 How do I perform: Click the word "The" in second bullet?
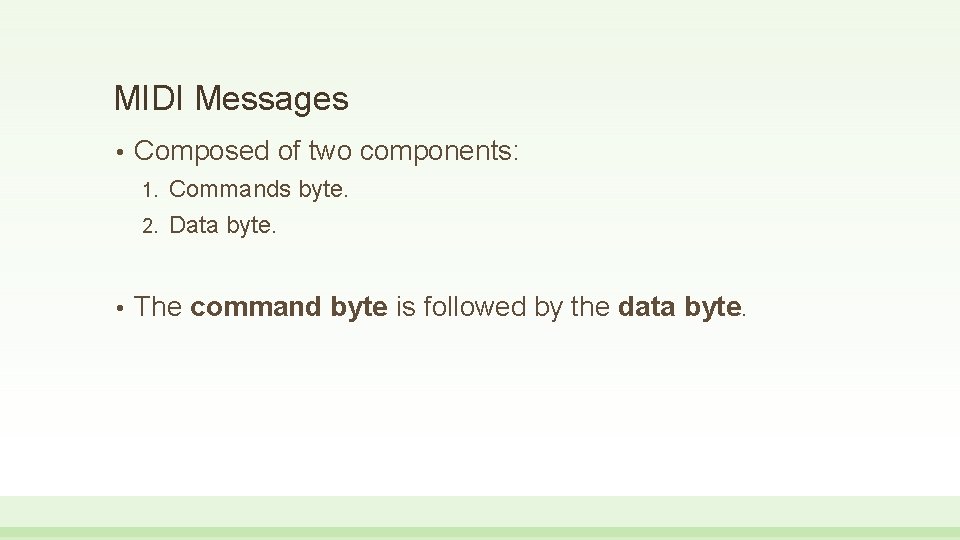tap(158, 306)
